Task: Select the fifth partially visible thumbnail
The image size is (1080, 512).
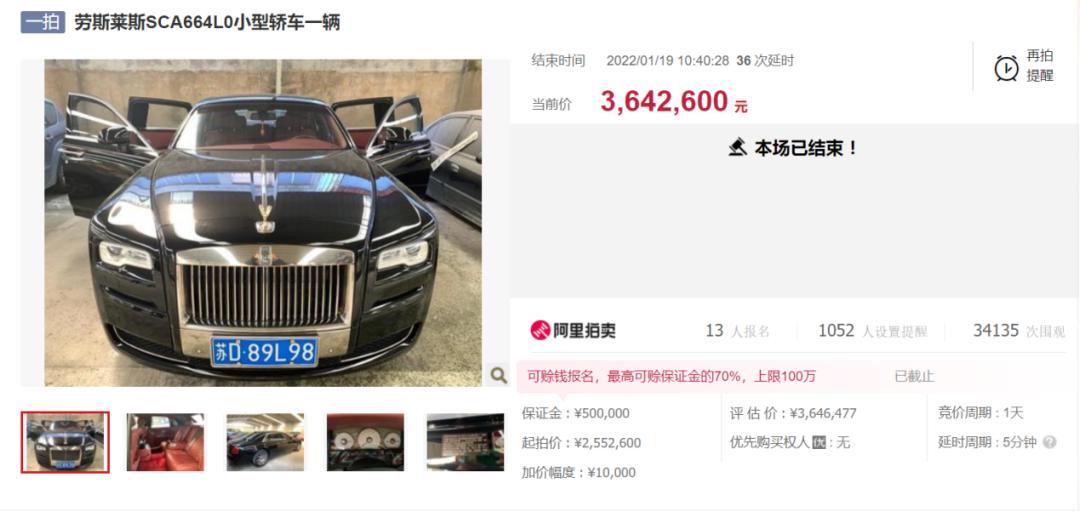Action: (x=465, y=442)
